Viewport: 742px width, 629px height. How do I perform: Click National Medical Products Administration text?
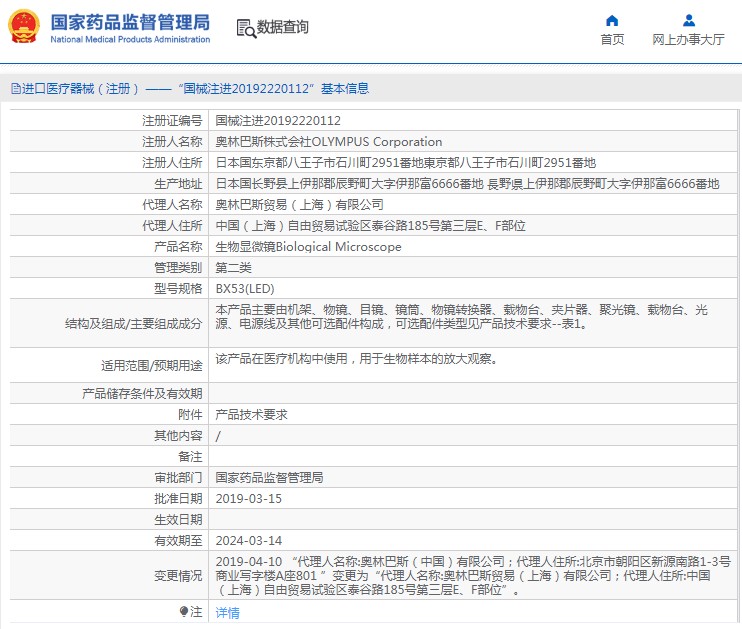tap(130, 39)
